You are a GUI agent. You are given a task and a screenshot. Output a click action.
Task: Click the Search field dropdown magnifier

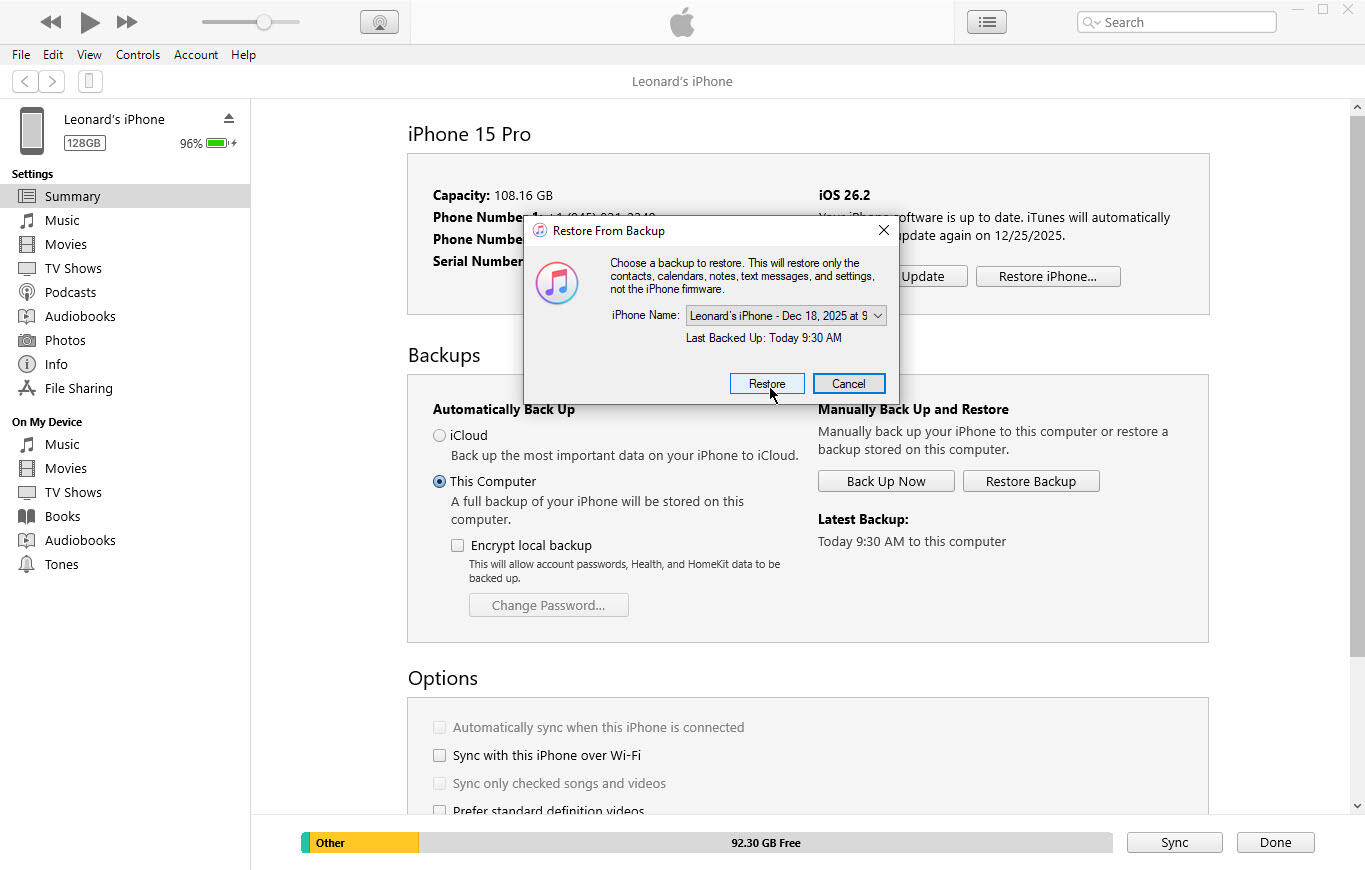(x=1090, y=22)
